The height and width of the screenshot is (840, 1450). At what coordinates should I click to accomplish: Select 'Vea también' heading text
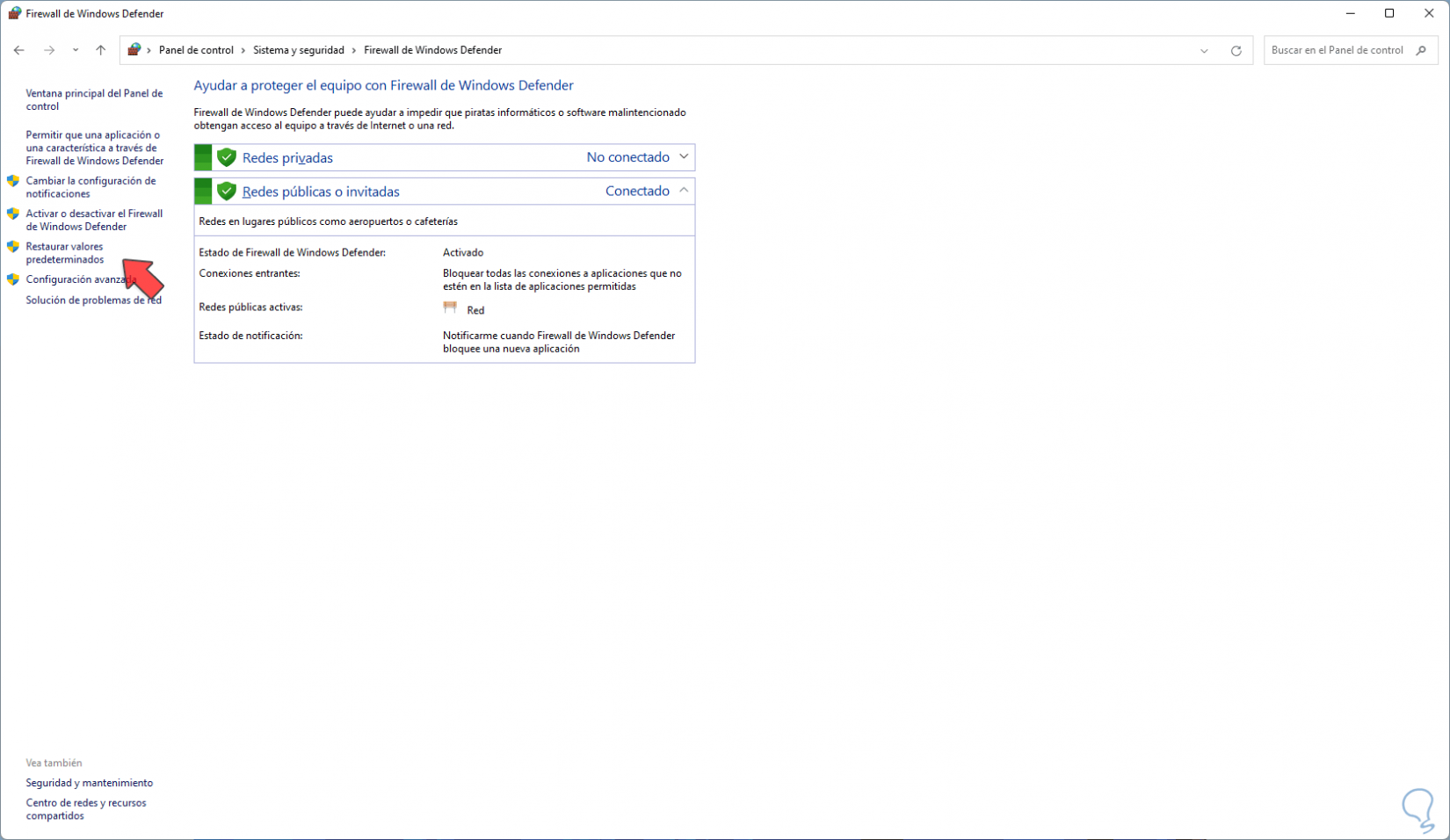pyautogui.click(x=54, y=763)
